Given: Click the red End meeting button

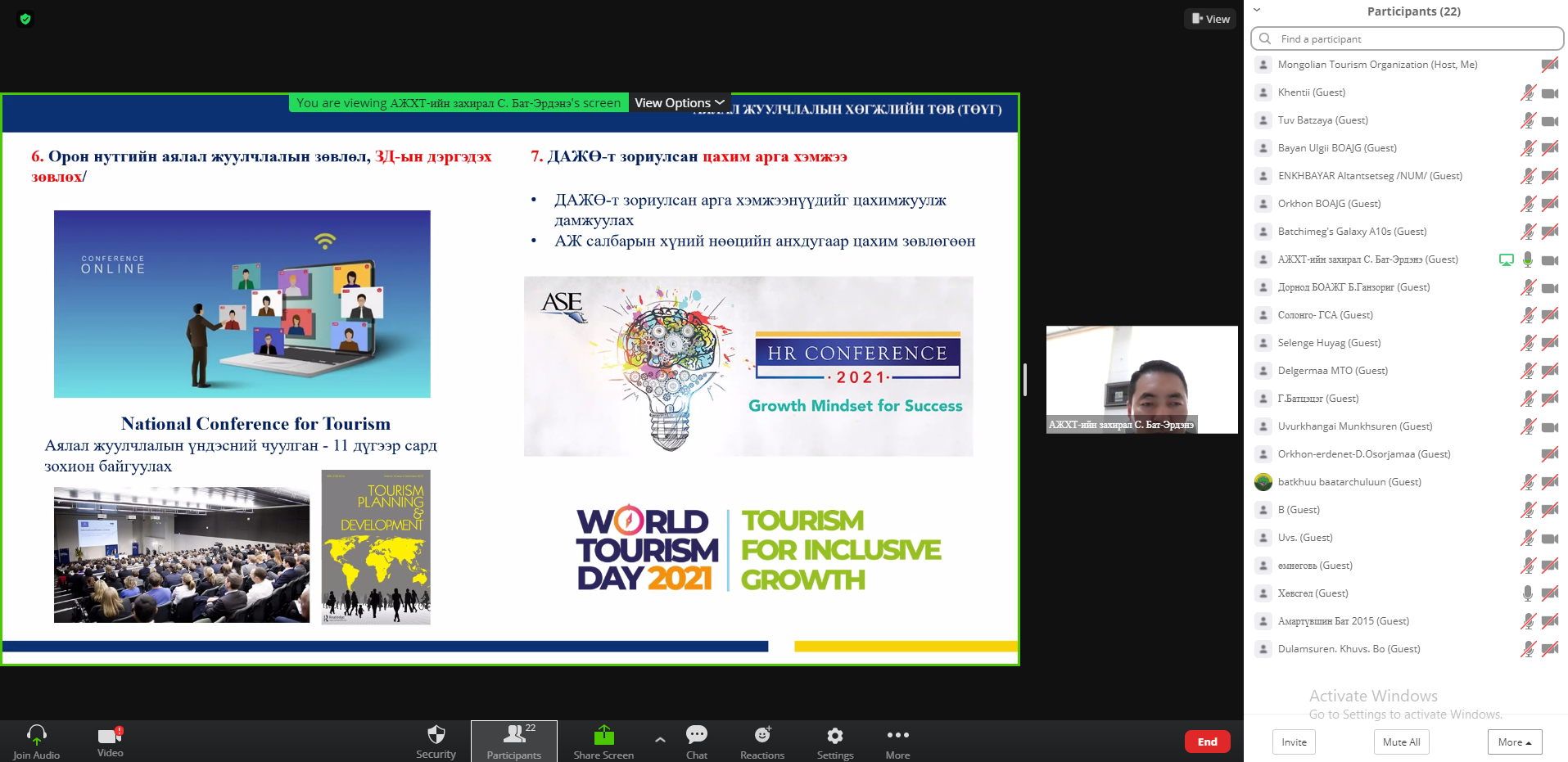Looking at the screenshot, I should tap(1207, 742).
